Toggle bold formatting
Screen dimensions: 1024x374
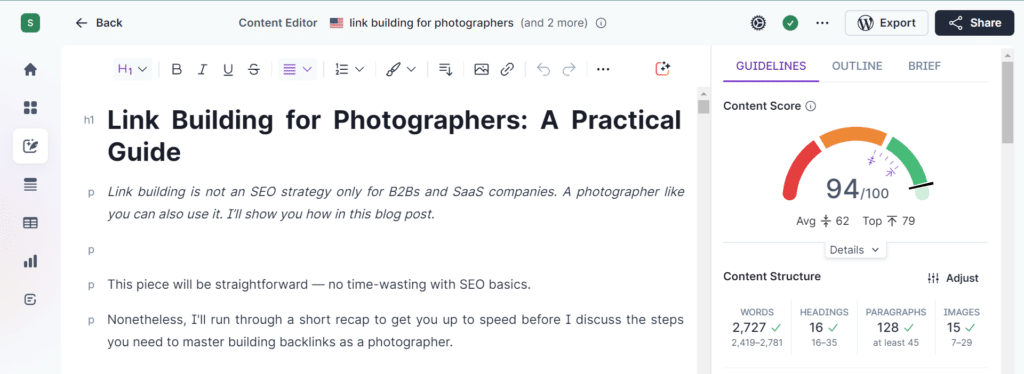coord(176,69)
